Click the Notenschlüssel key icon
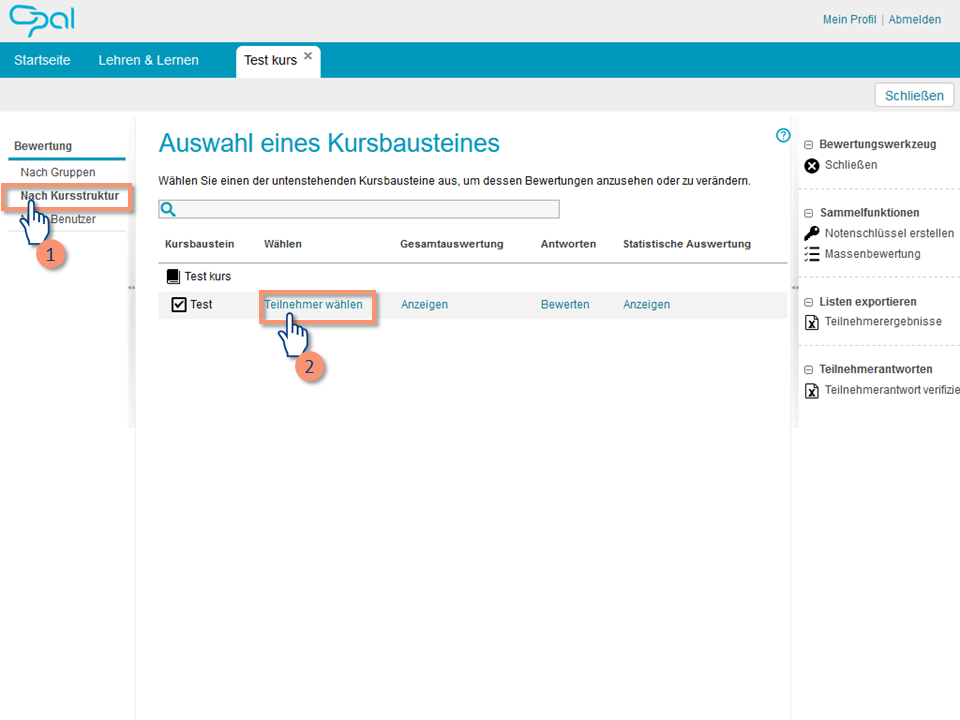 point(811,233)
